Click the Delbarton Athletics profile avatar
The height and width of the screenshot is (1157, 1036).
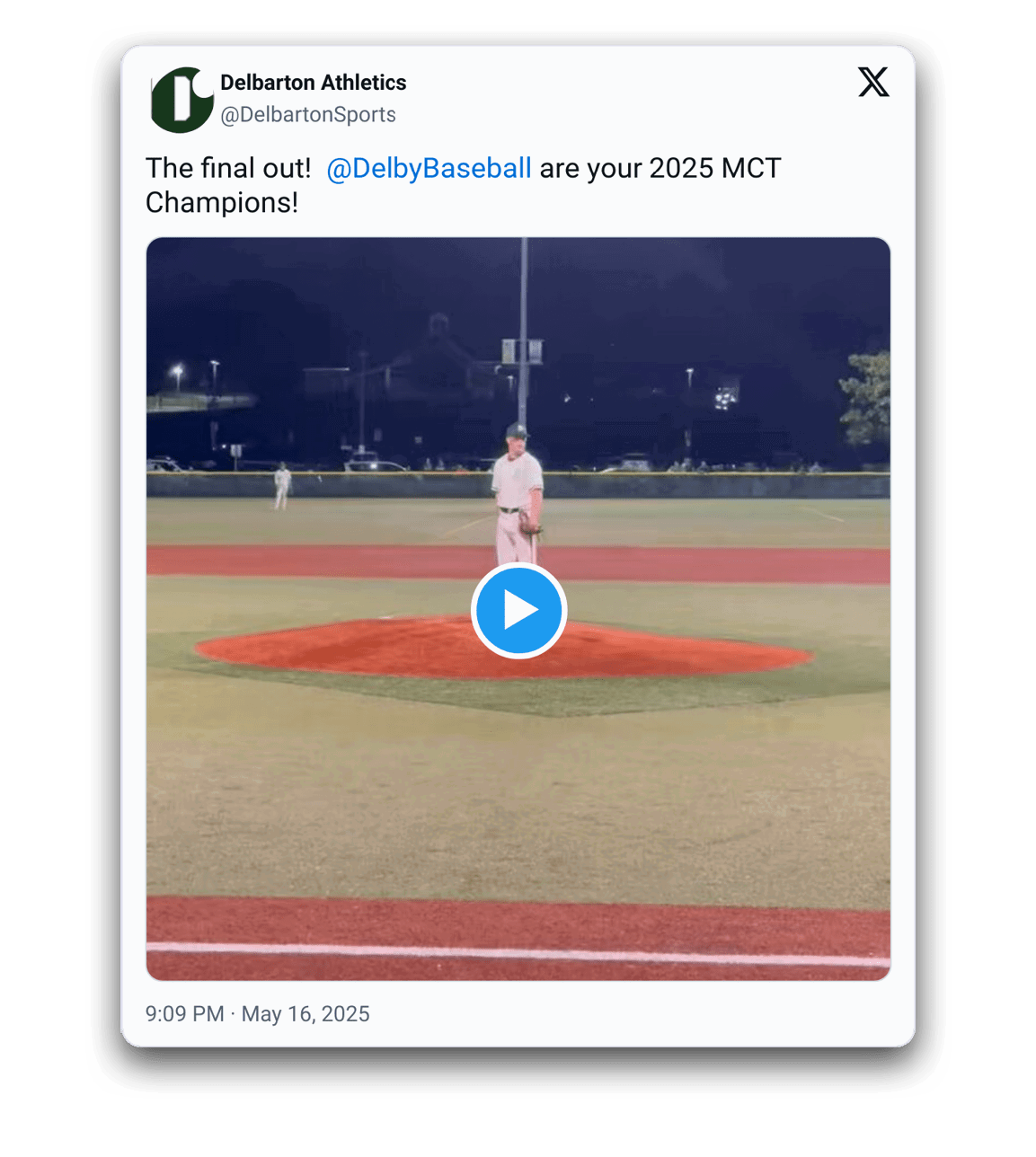pos(182,99)
